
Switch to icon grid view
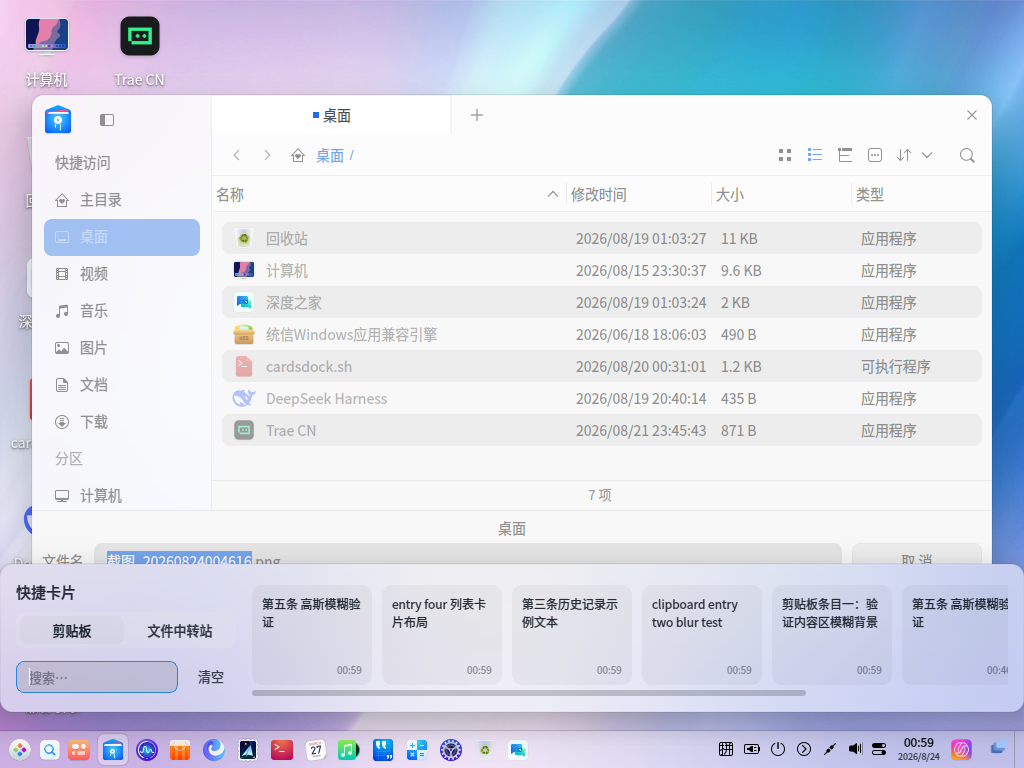785,155
